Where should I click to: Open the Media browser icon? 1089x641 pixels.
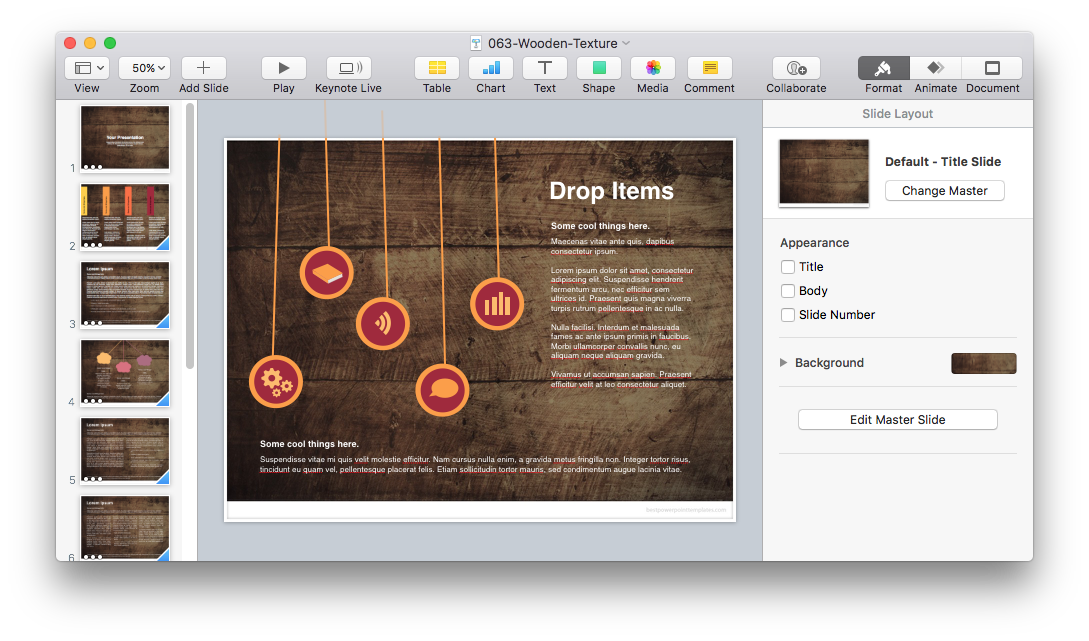653,68
